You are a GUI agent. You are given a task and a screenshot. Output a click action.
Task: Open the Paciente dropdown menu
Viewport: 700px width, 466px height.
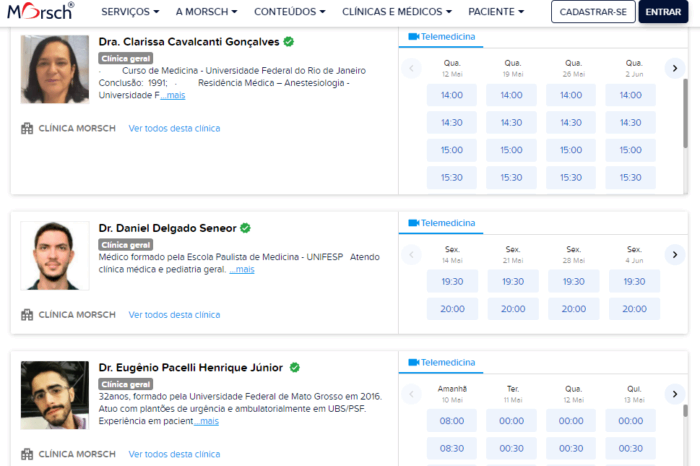[x=494, y=12]
